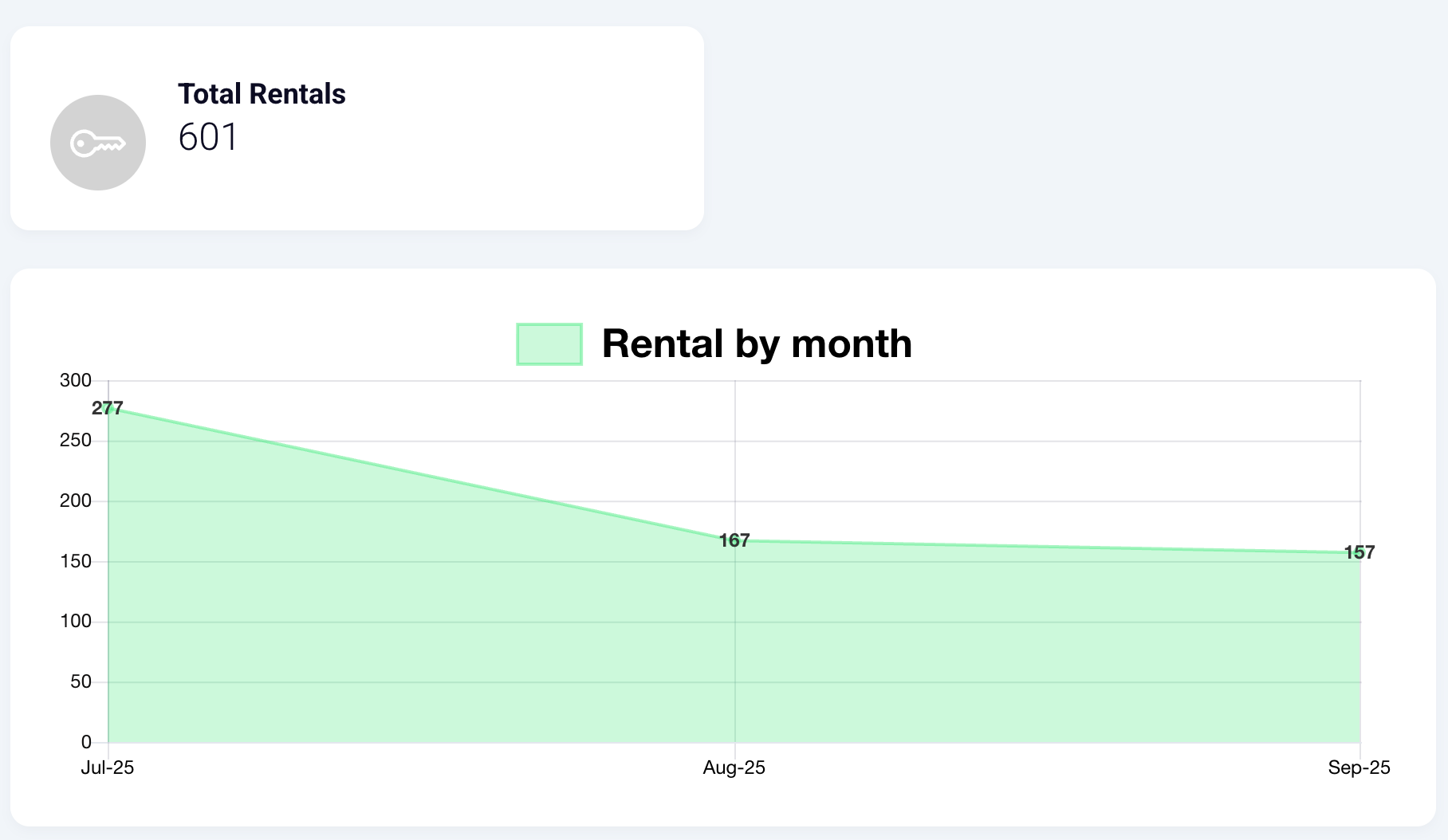Screen dimensions: 1448x840
Task: Click the 200 y-axis tick label
Action: point(76,500)
